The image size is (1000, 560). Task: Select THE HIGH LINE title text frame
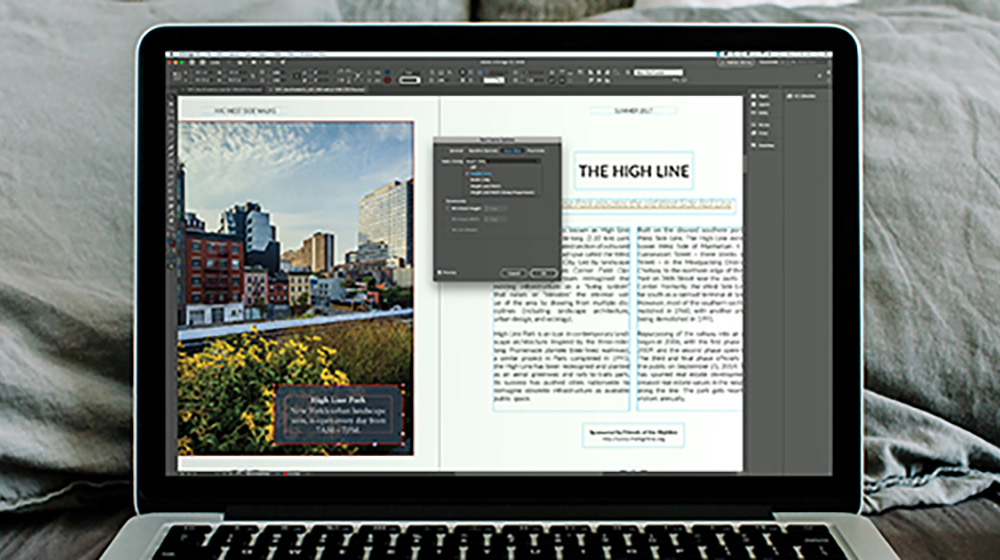(633, 171)
